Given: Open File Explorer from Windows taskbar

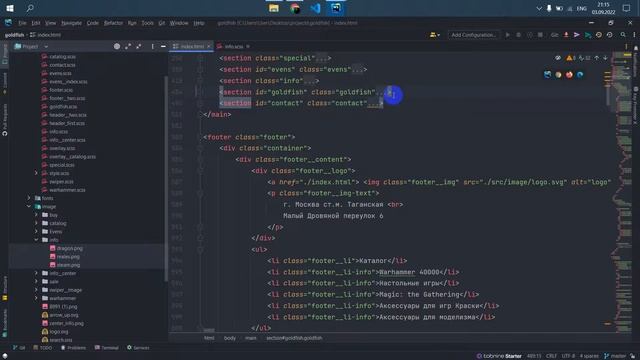Looking at the screenshot, I should [x=273, y=8].
